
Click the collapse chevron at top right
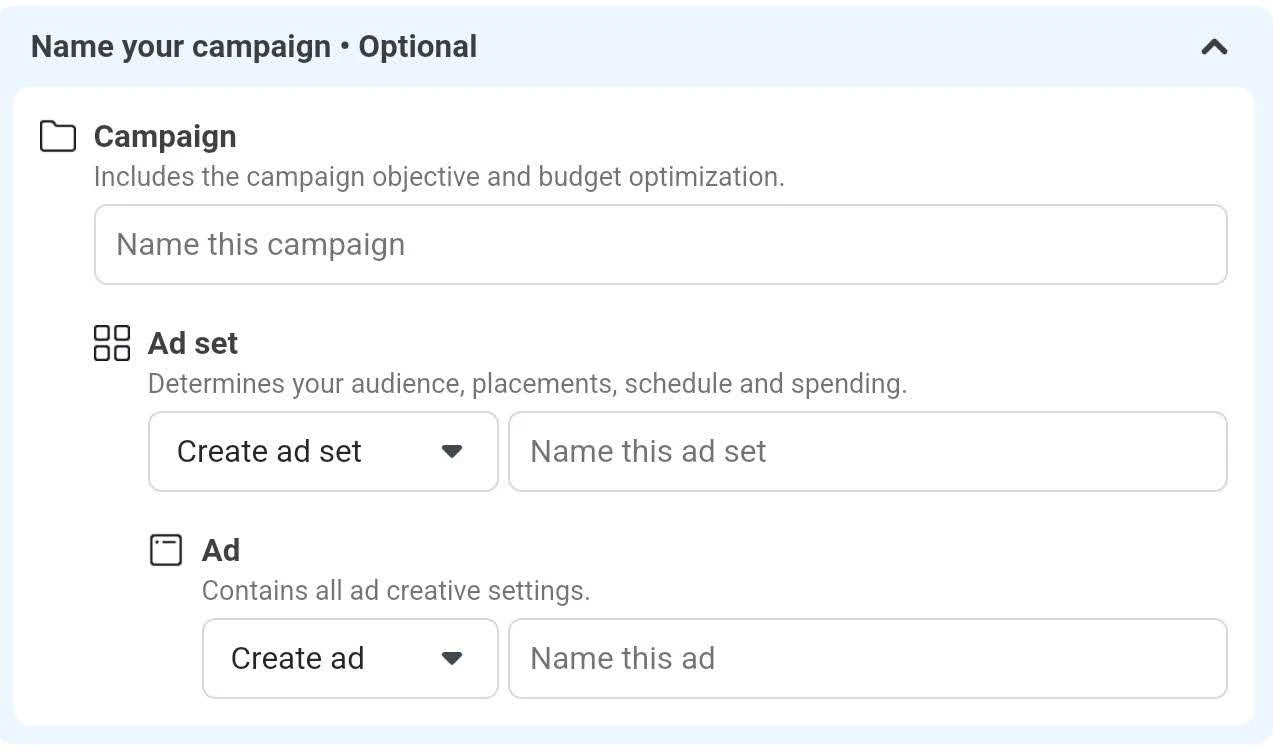click(1213, 46)
